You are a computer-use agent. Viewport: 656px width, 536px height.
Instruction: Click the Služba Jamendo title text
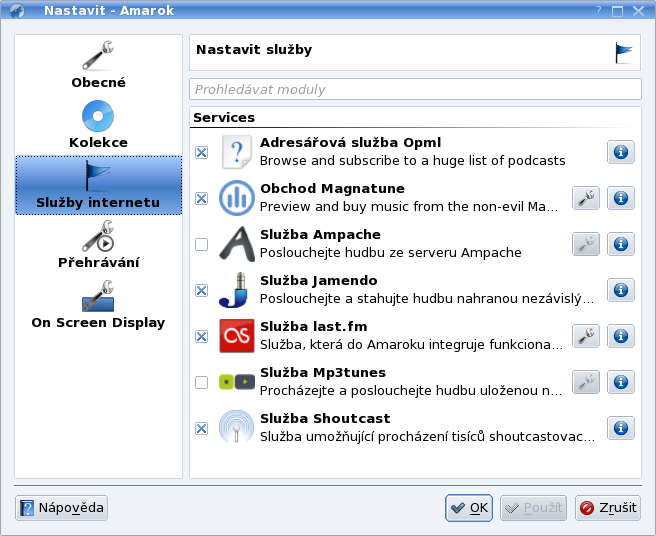coord(318,281)
